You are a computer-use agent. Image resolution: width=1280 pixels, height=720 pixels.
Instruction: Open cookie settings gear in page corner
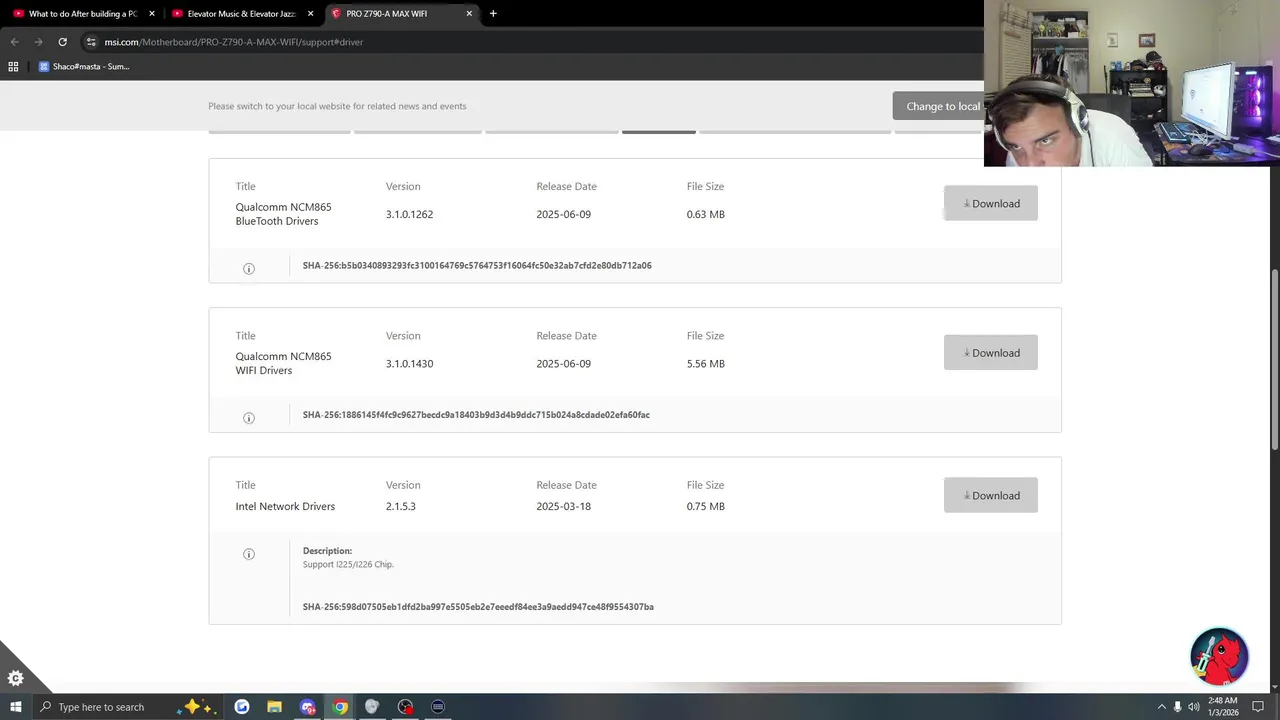coord(15,678)
